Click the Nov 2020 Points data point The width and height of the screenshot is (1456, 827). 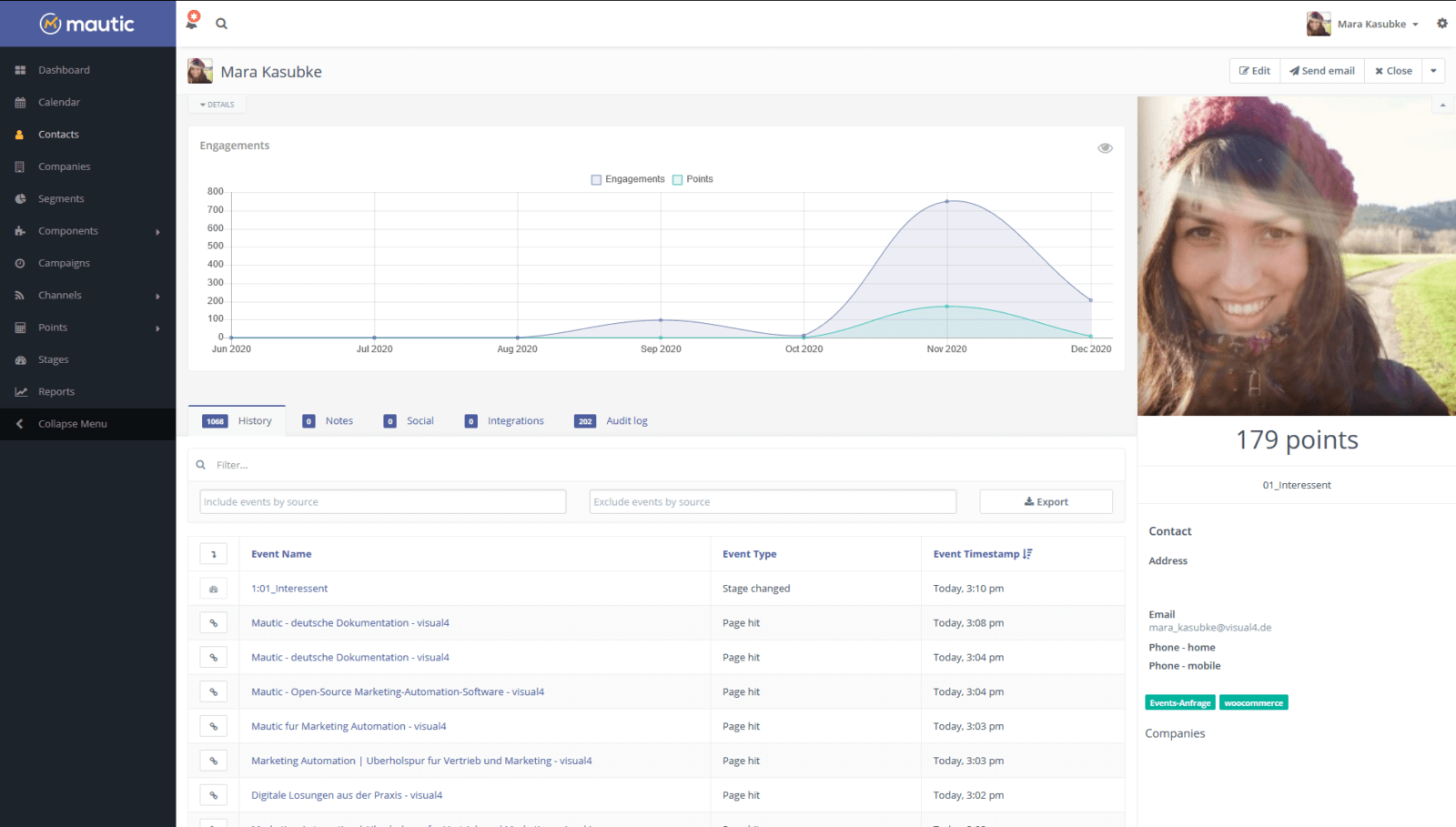[x=947, y=307]
